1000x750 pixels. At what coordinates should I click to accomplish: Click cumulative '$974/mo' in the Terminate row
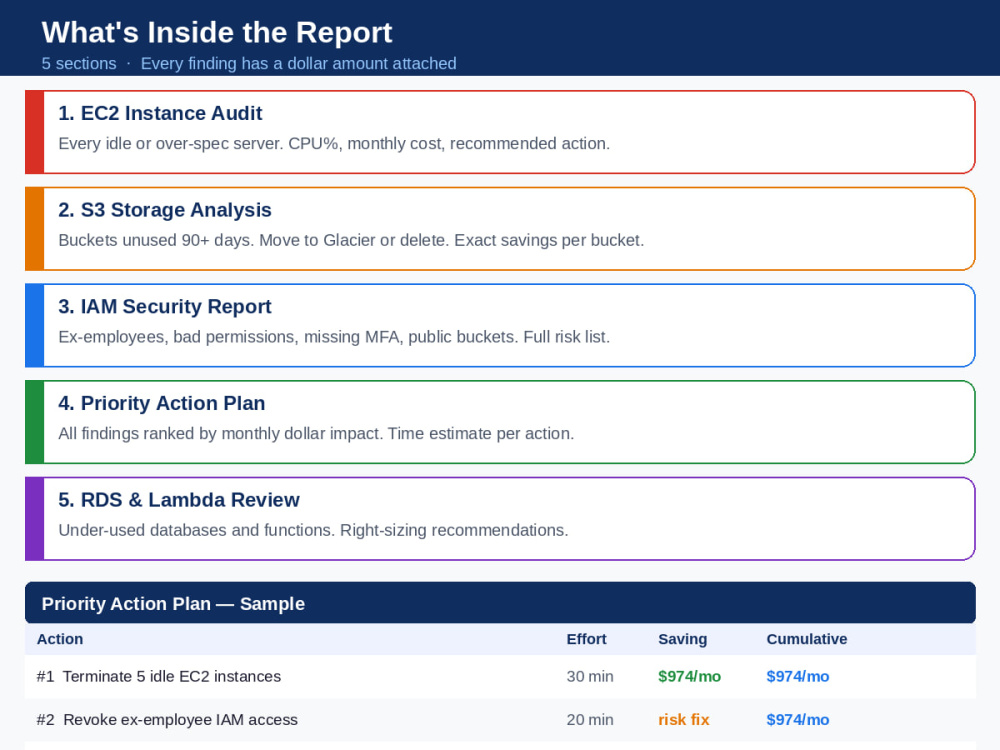798,676
